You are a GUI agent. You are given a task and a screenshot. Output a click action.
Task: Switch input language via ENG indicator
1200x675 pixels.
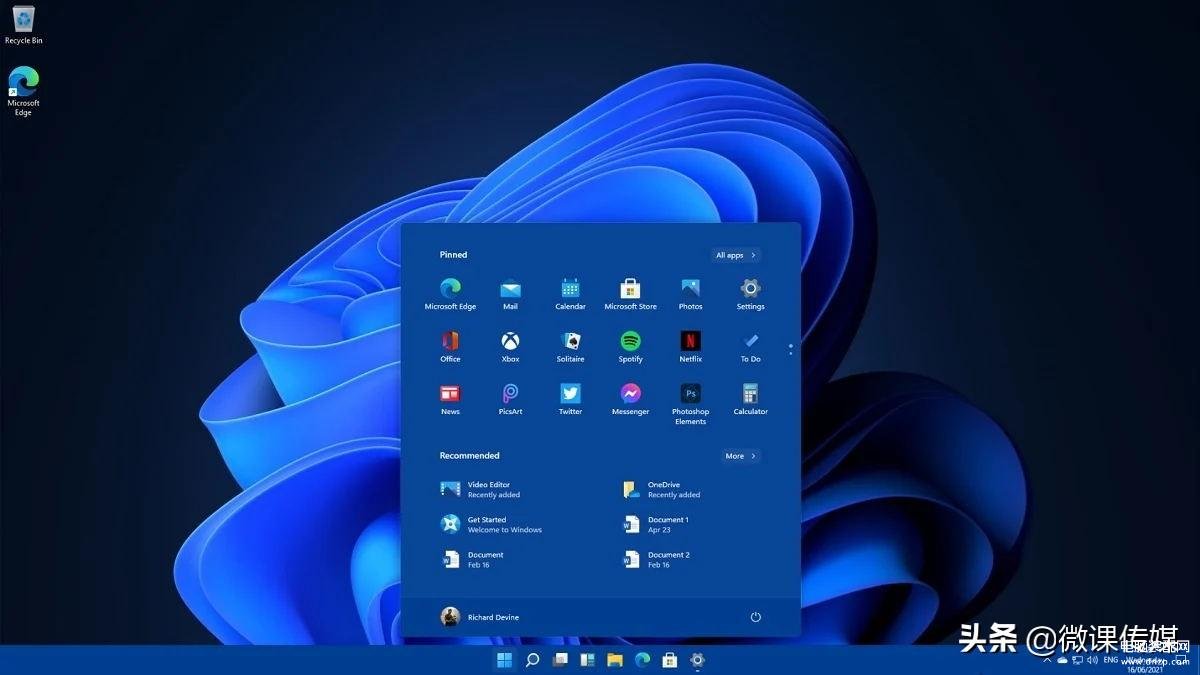pos(1110,660)
